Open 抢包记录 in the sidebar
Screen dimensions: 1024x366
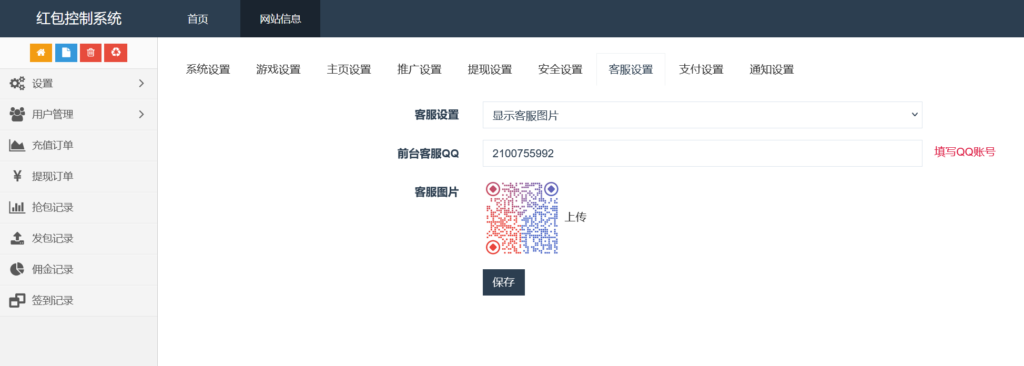coord(78,208)
